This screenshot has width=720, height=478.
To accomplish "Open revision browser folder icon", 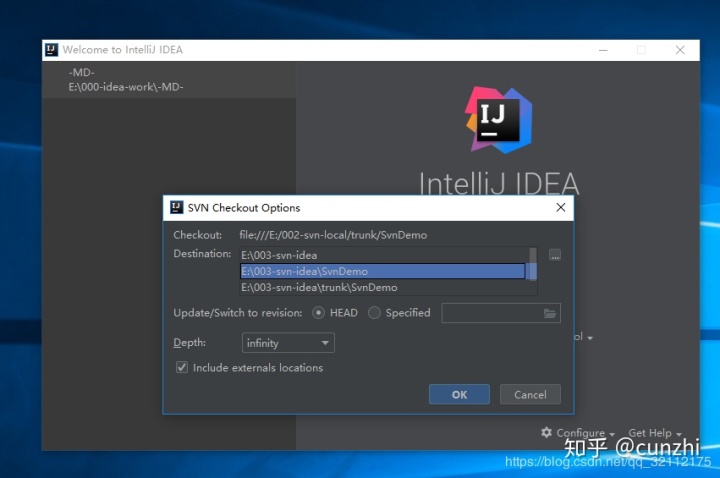I will tap(550, 313).
